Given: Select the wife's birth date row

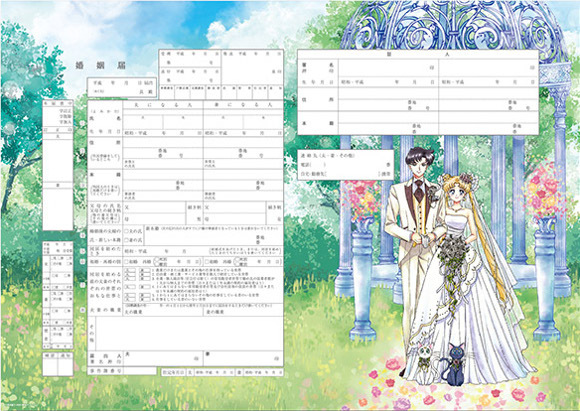Looking at the screenshot, I should click(243, 133).
